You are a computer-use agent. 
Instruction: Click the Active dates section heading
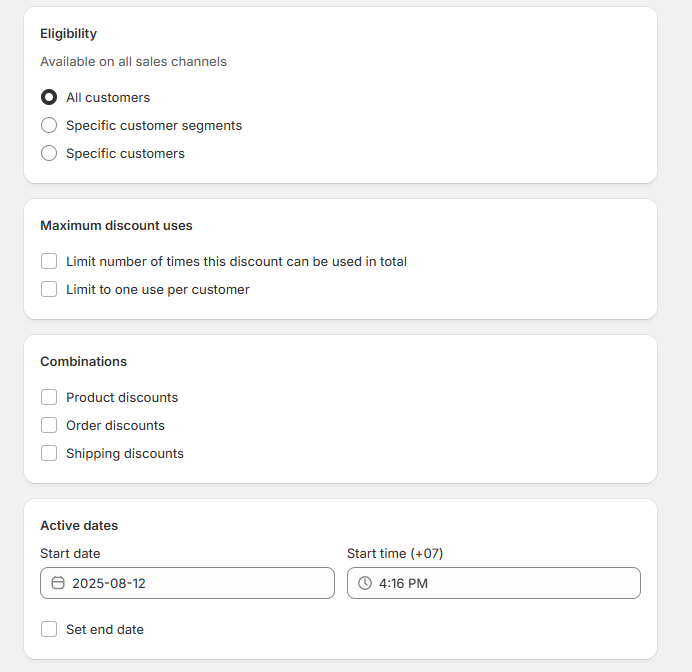pyautogui.click(x=79, y=526)
